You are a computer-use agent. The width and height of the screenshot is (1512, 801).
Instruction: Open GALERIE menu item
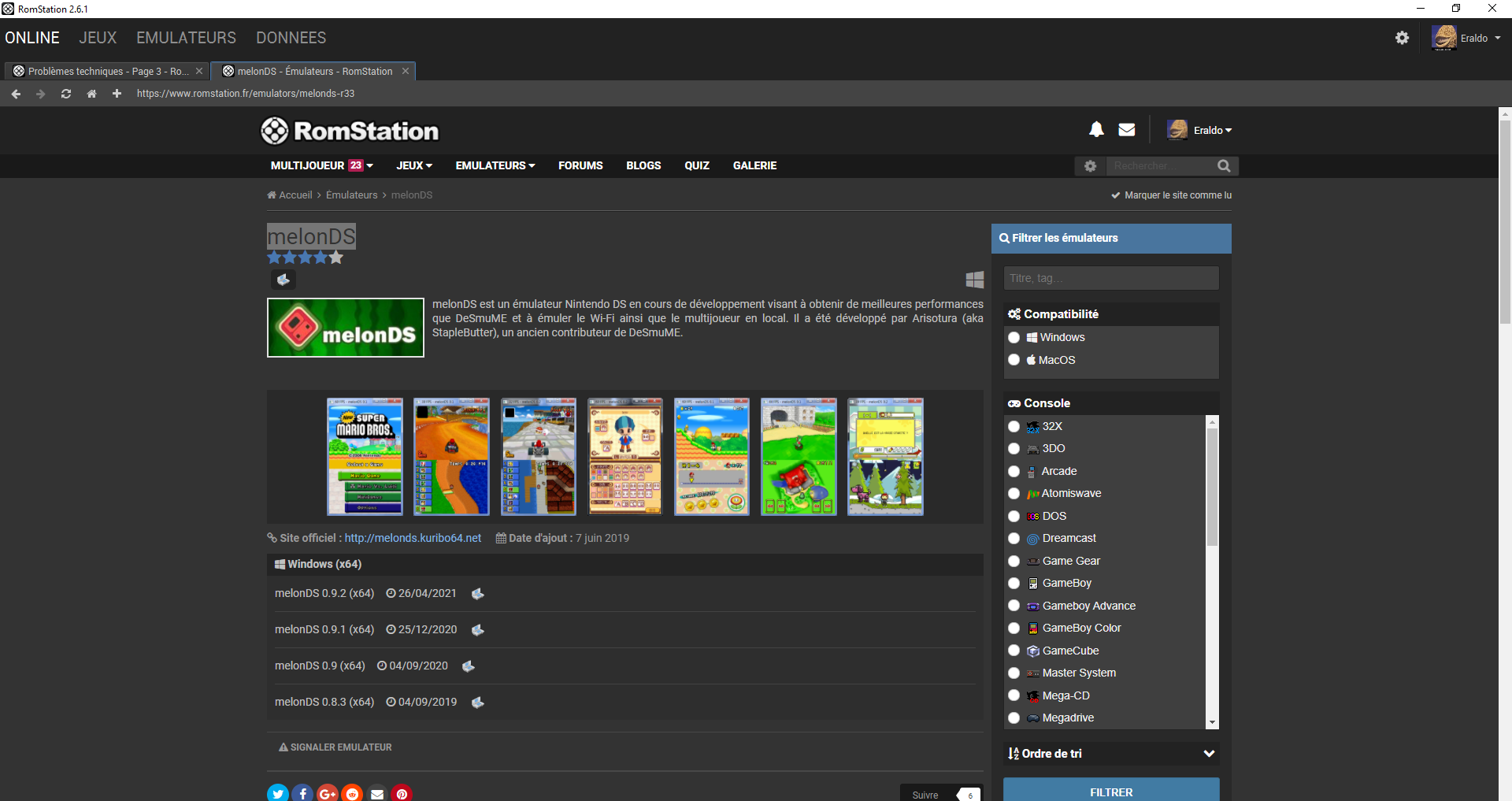tap(754, 165)
